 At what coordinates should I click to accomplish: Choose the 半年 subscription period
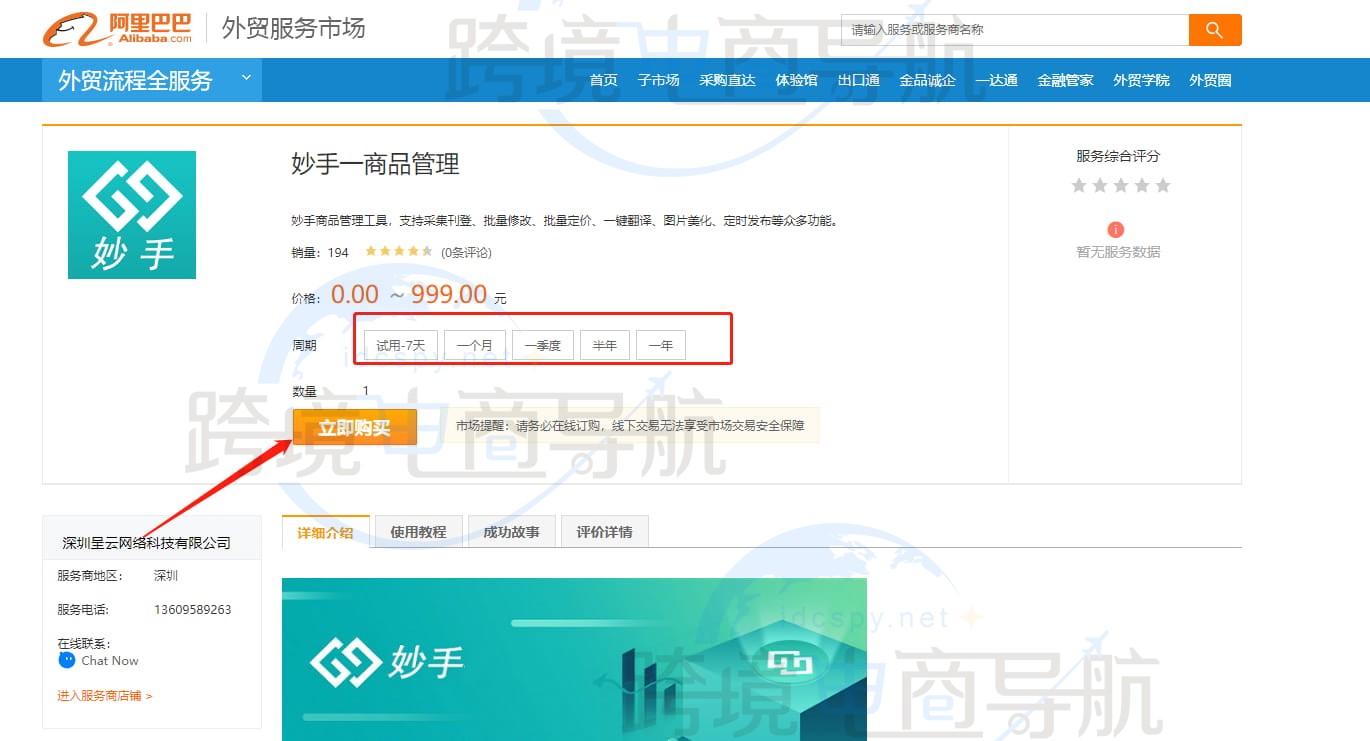[x=604, y=345]
